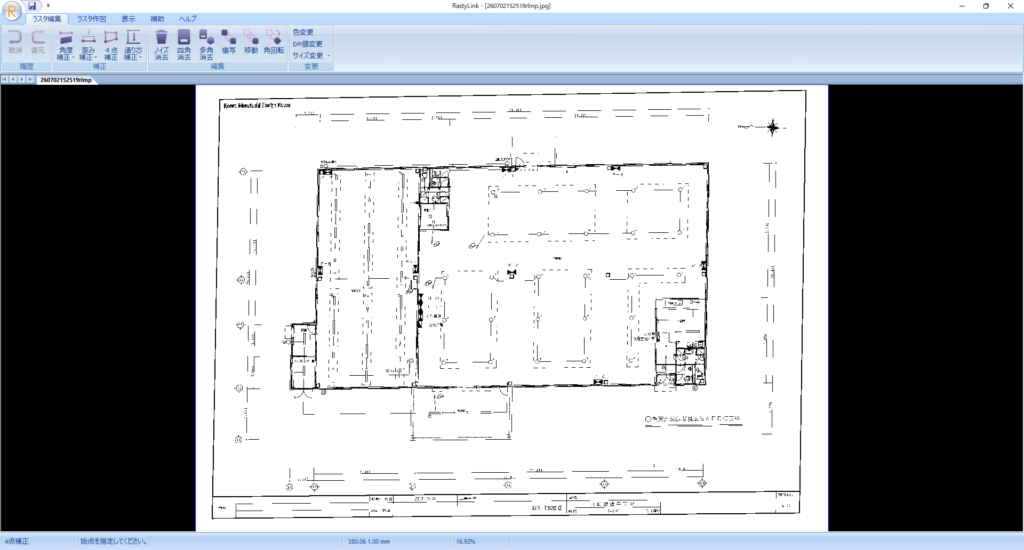Screen dimensions: 1024x550
Task: Click the 16.92% zoom readout
Action: tap(465, 542)
